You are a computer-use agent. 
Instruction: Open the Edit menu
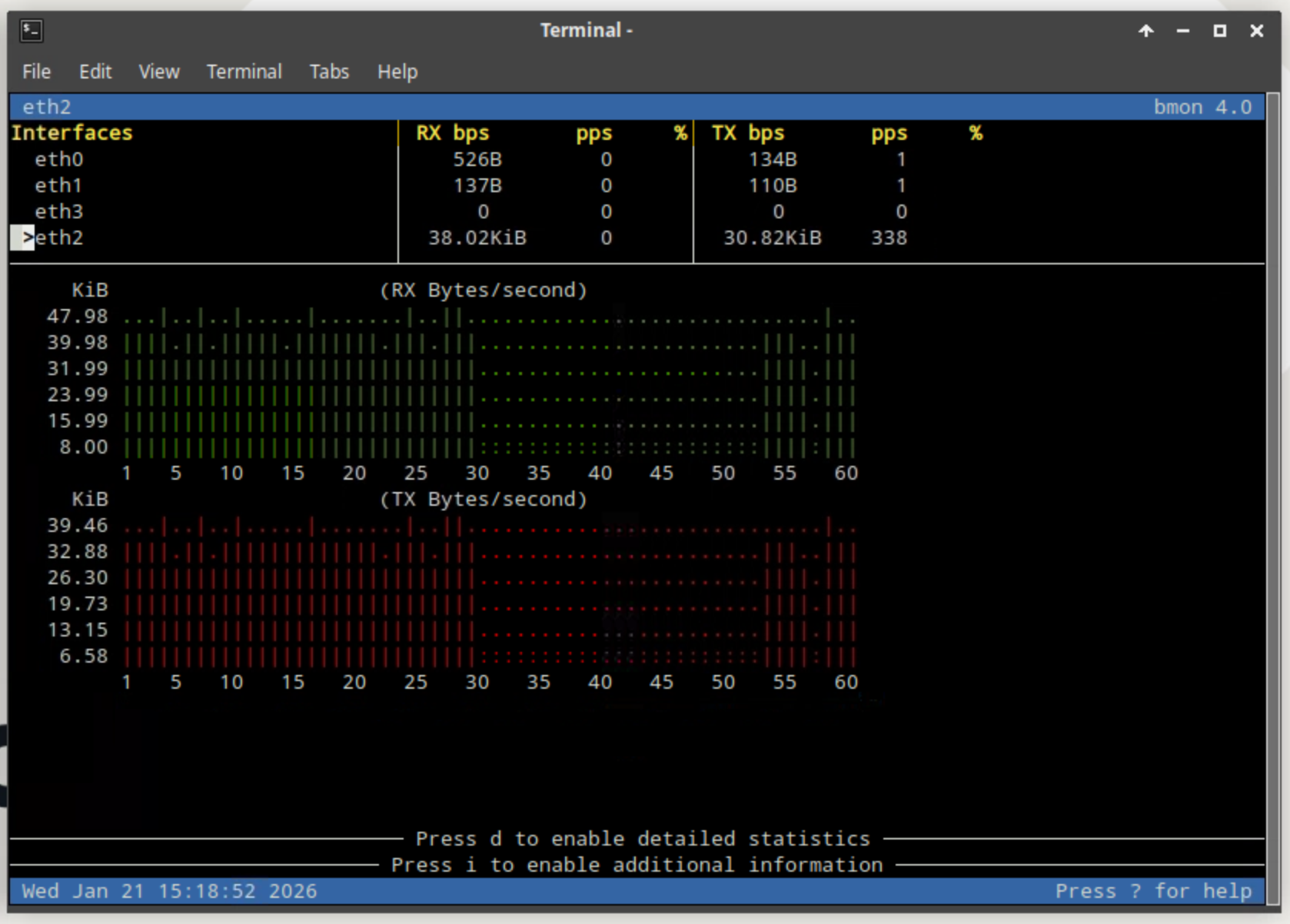[x=95, y=71]
